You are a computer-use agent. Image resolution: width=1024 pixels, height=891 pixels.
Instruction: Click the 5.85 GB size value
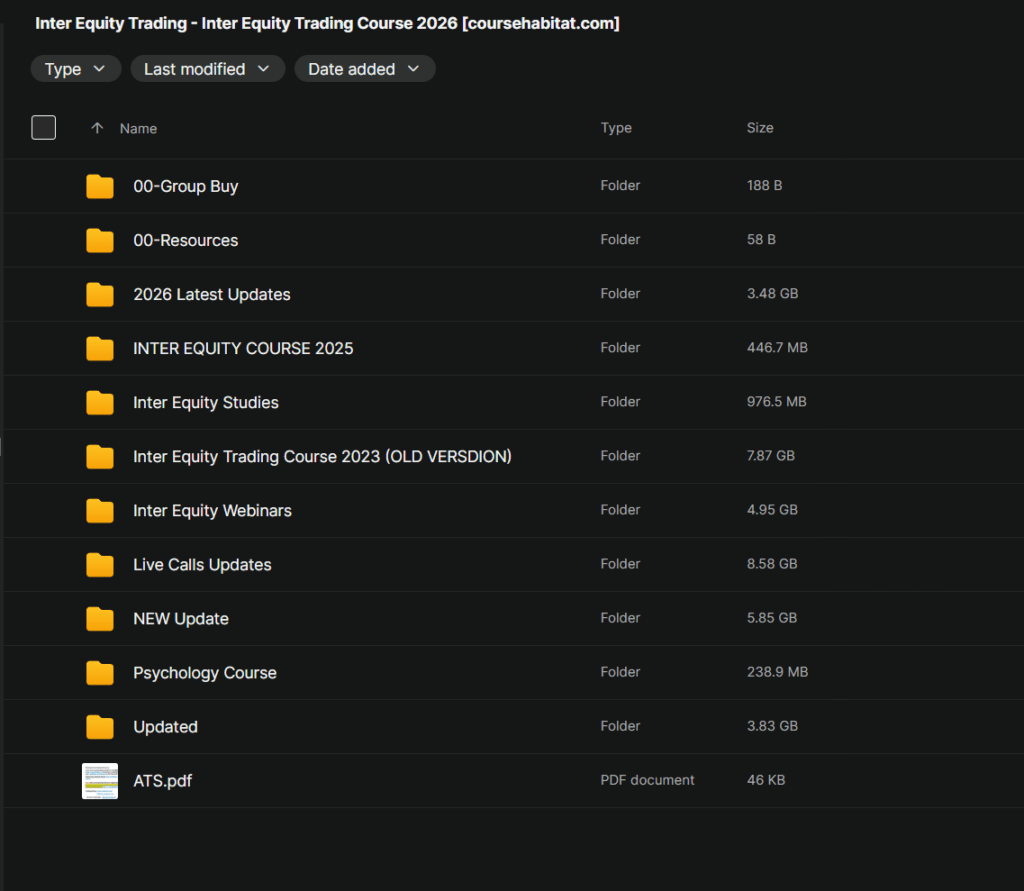pyautogui.click(x=772, y=618)
